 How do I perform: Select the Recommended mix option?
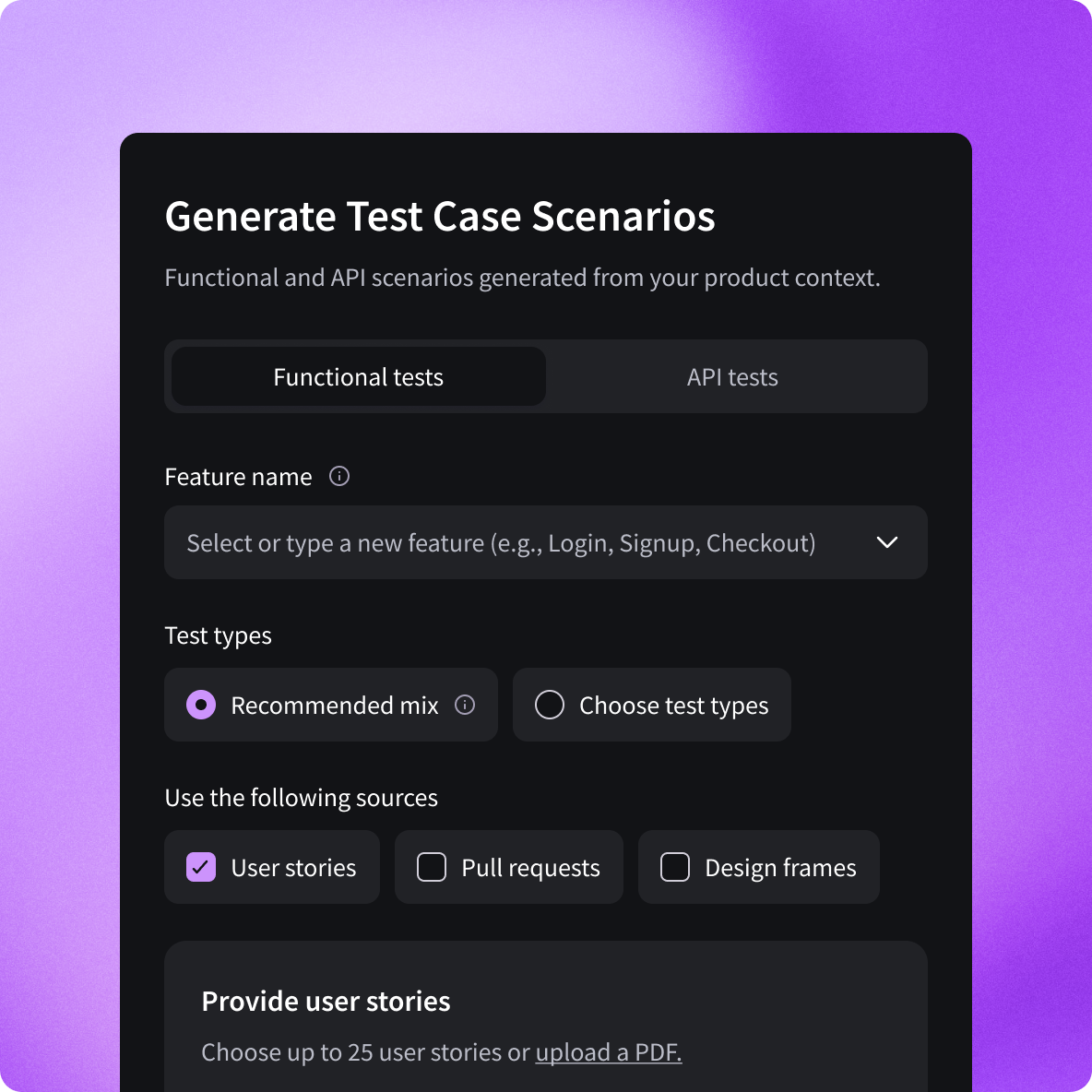click(x=330, y=705)
